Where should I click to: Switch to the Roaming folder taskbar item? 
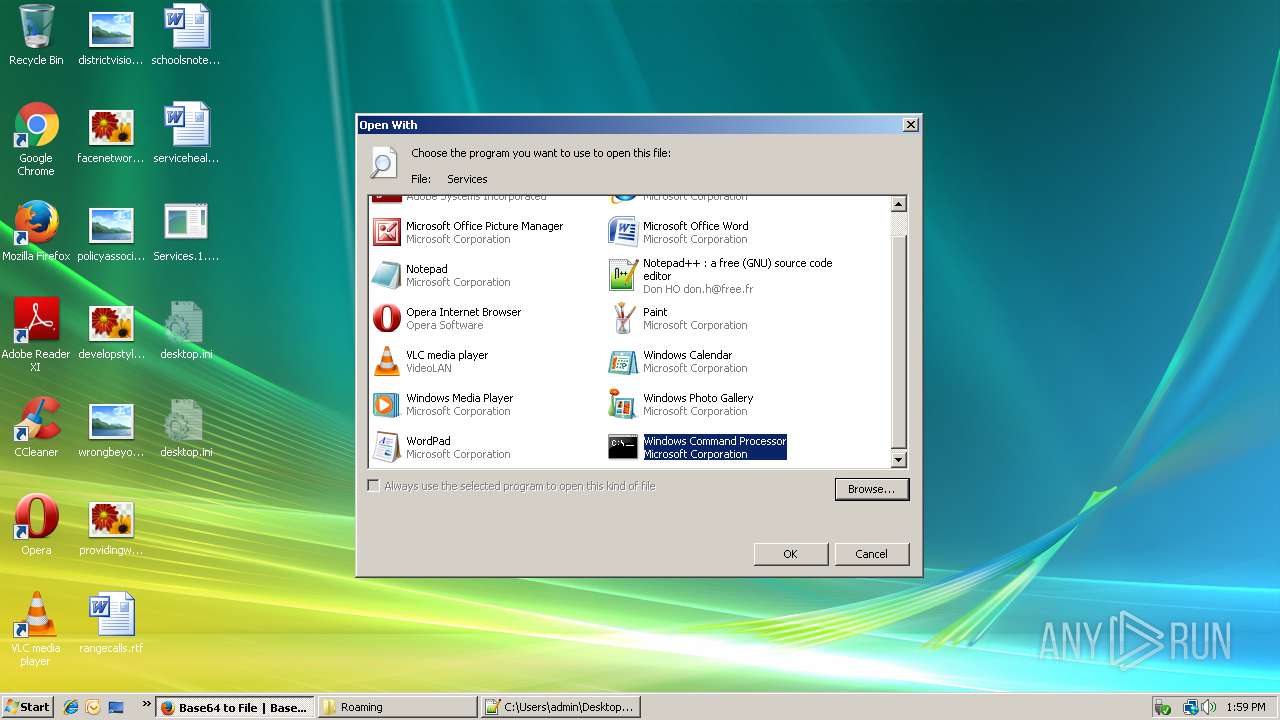pyautogui.click(x=397, y=707)
